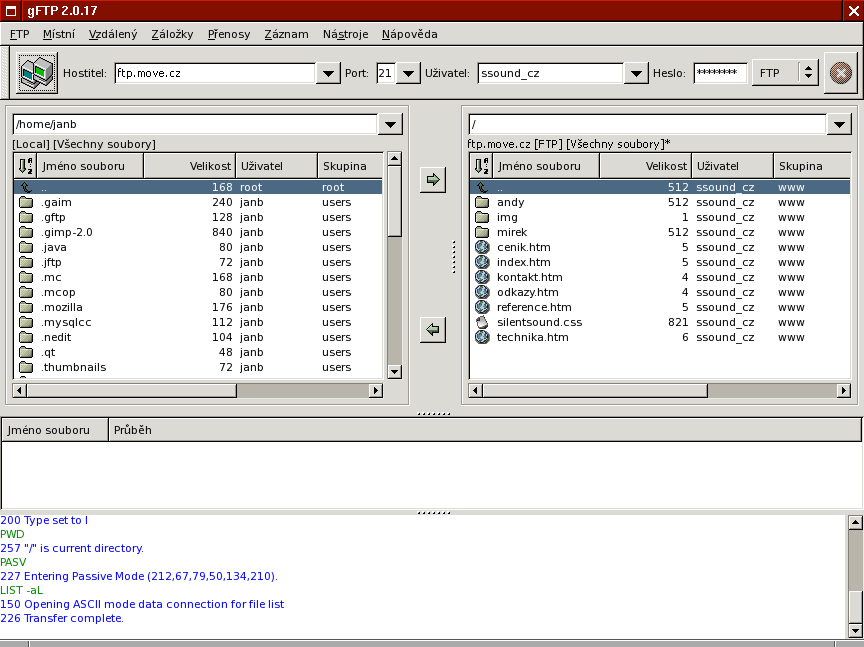Click the index.htm web file icon

(x=482, y=262)
